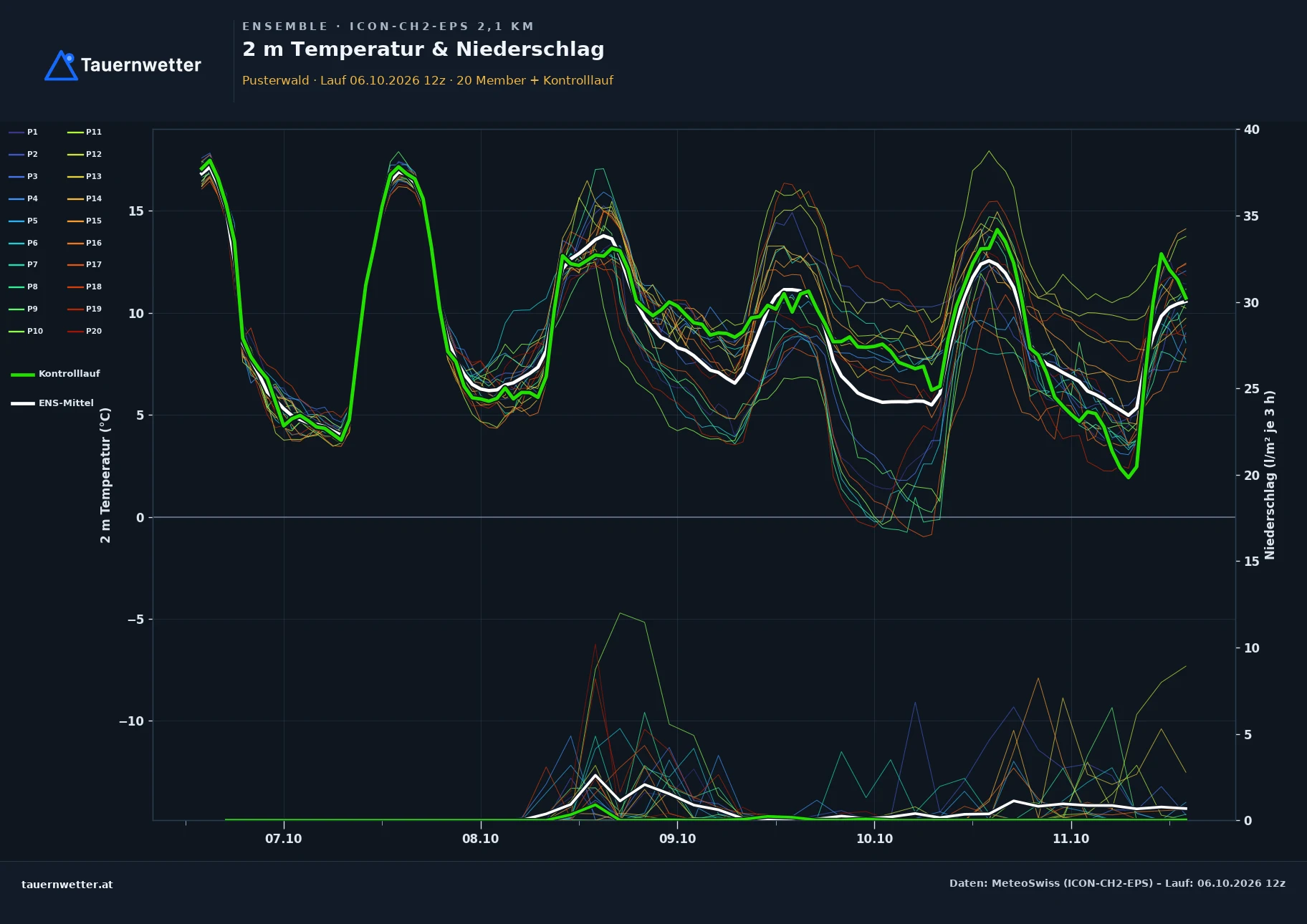Click the 20 precipitation axis tick
Screen dimensions: 1307x924
[x=1252, y=476]
